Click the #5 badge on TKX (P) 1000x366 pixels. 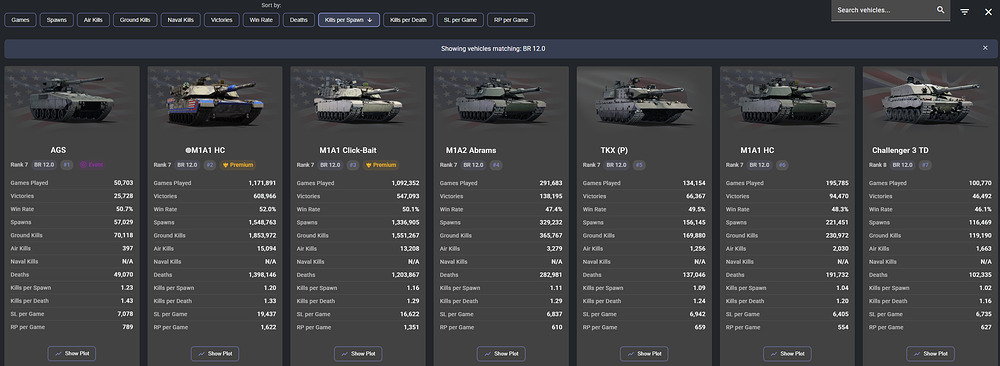(639, 165)
